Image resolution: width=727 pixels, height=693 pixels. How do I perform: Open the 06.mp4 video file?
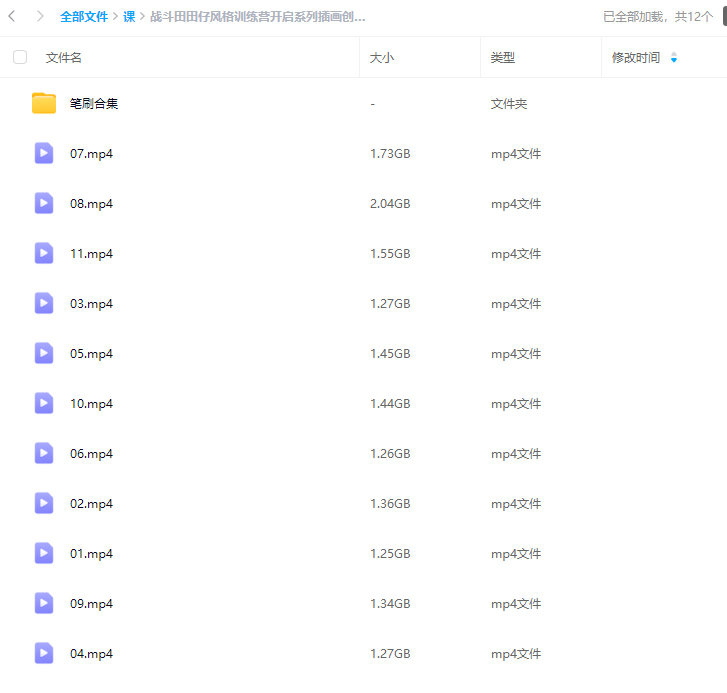[91, 454]
